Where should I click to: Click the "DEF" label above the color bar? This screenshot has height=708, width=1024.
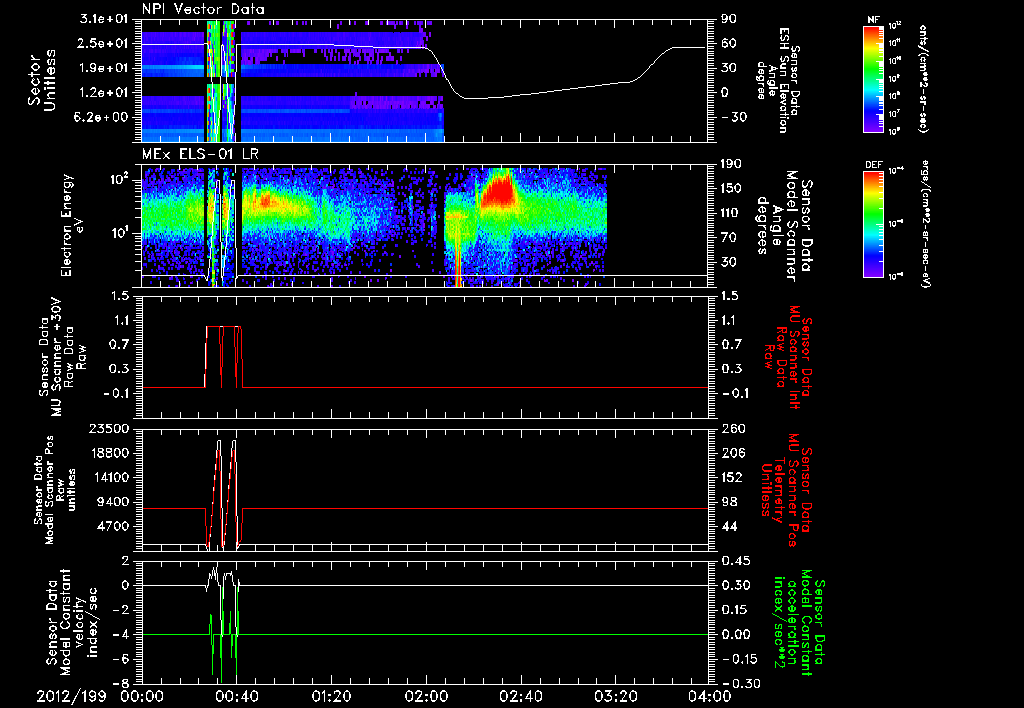point(874,165)
